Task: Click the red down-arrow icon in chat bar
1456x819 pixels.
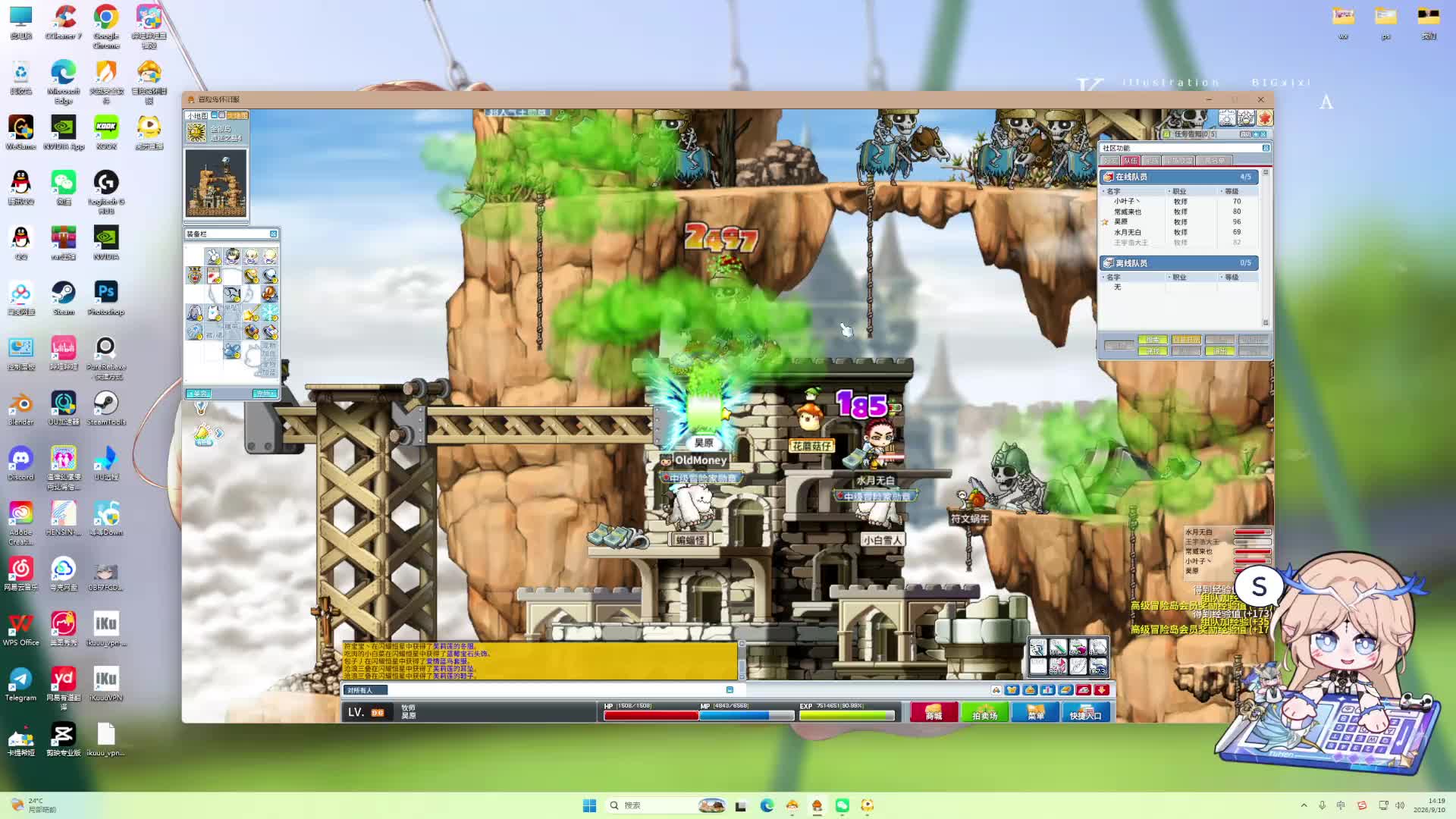Action: [1102, 690]
